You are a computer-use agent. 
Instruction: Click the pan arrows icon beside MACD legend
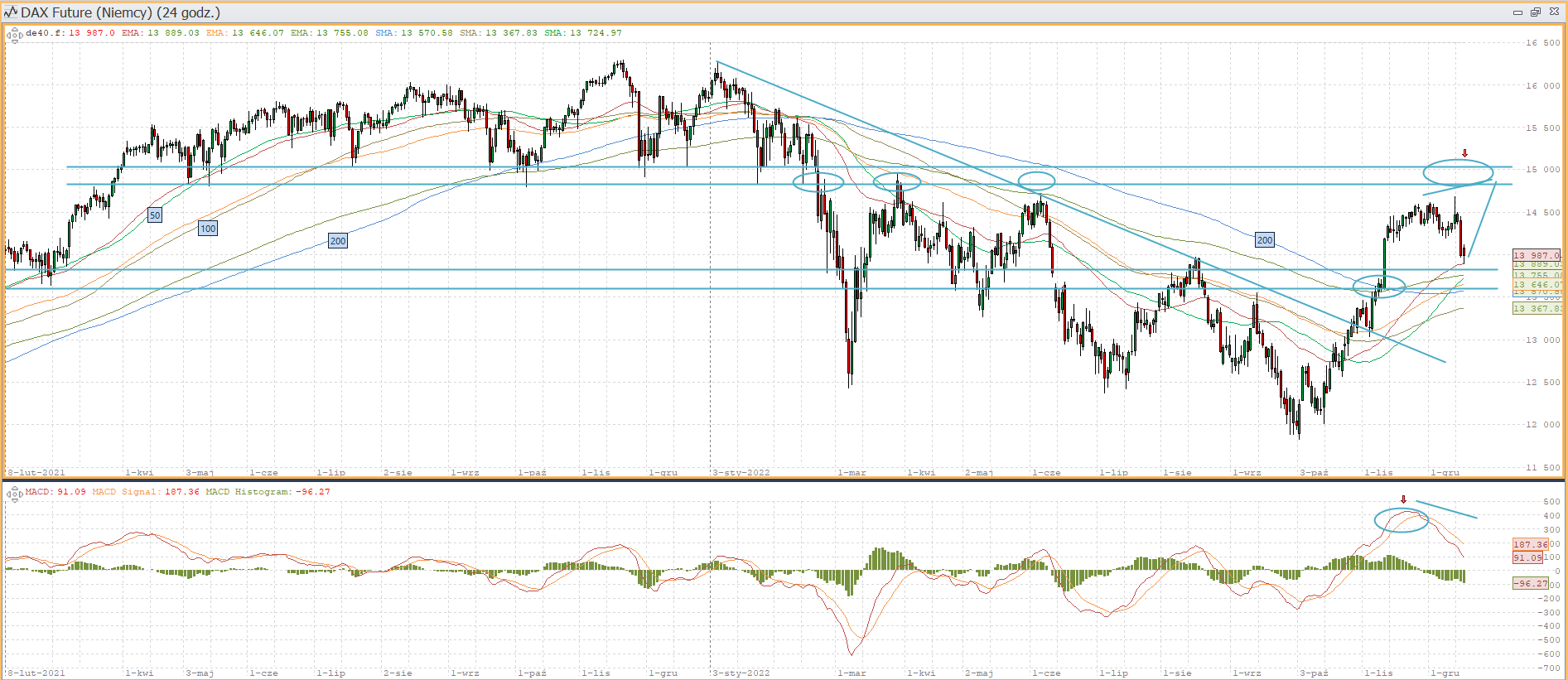click(14, 494)
